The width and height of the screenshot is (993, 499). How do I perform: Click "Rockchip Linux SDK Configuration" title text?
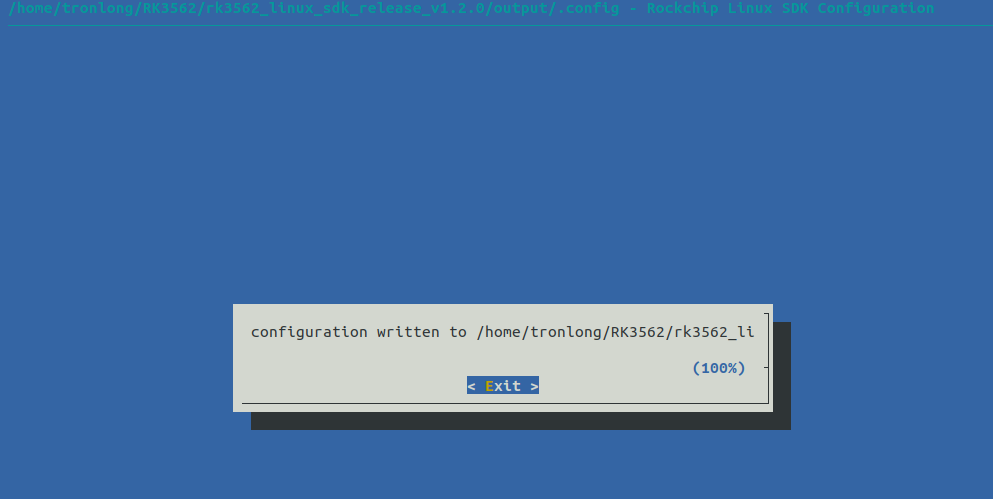click(x=790, y=8)
